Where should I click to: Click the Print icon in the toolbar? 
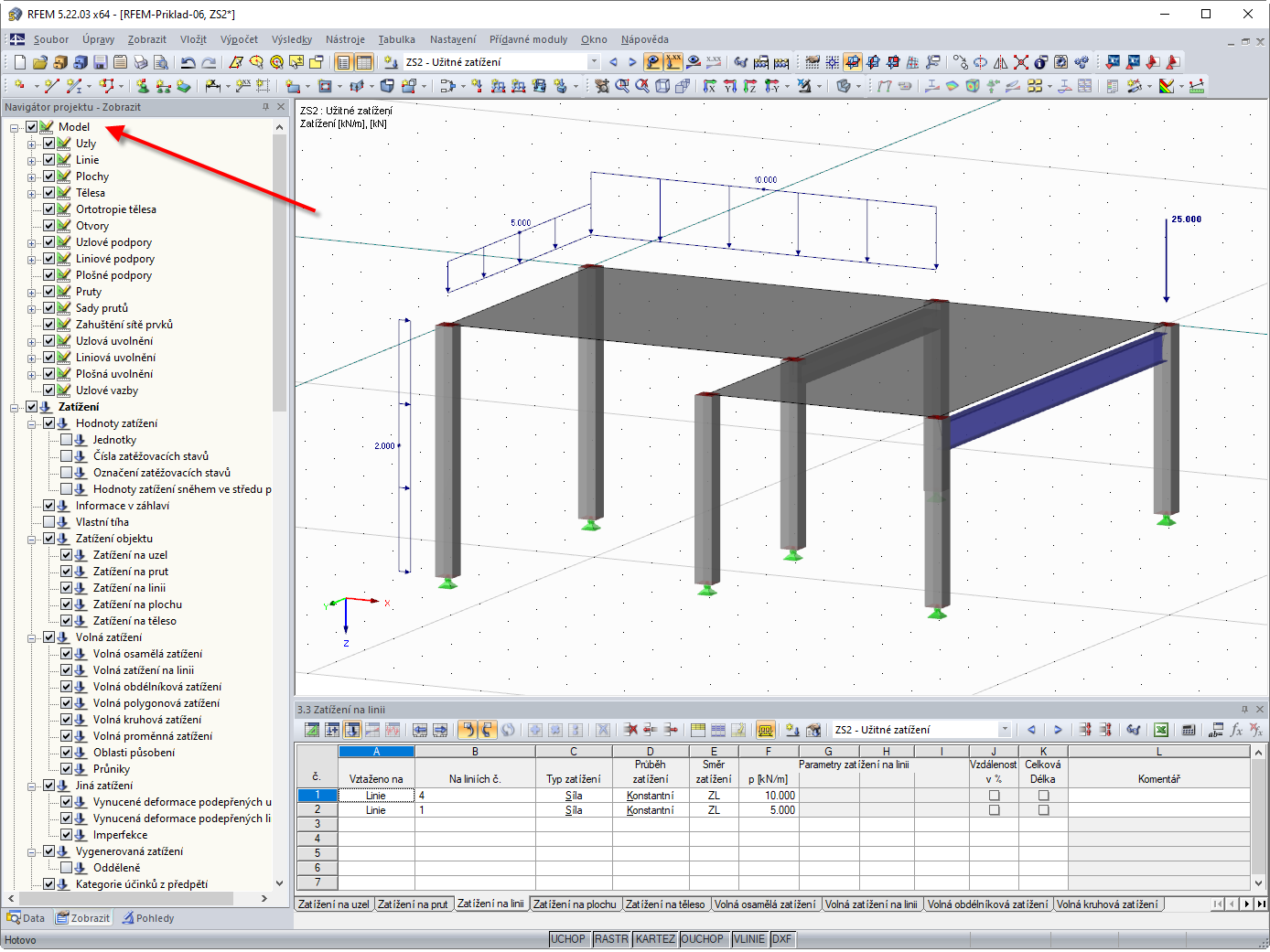click(141, 62)
